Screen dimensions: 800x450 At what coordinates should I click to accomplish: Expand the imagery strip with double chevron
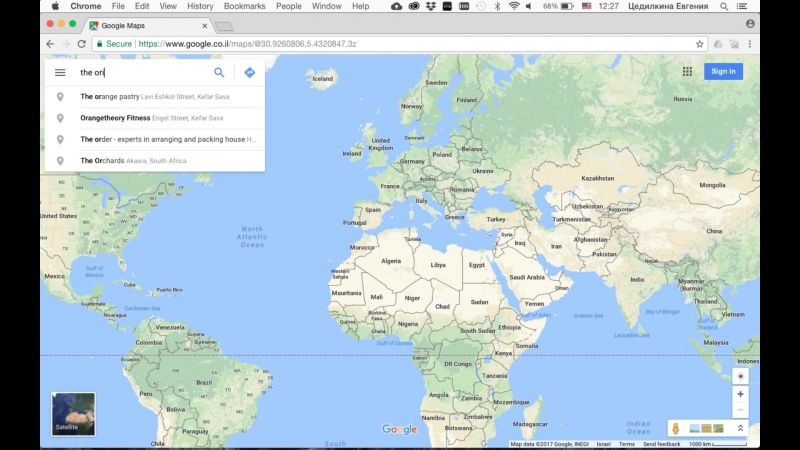tap(740, 429)
